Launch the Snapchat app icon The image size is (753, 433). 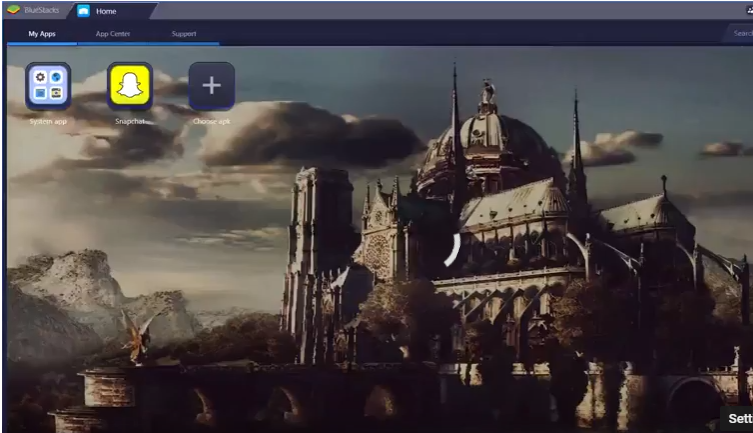click(x=130, y=86)
